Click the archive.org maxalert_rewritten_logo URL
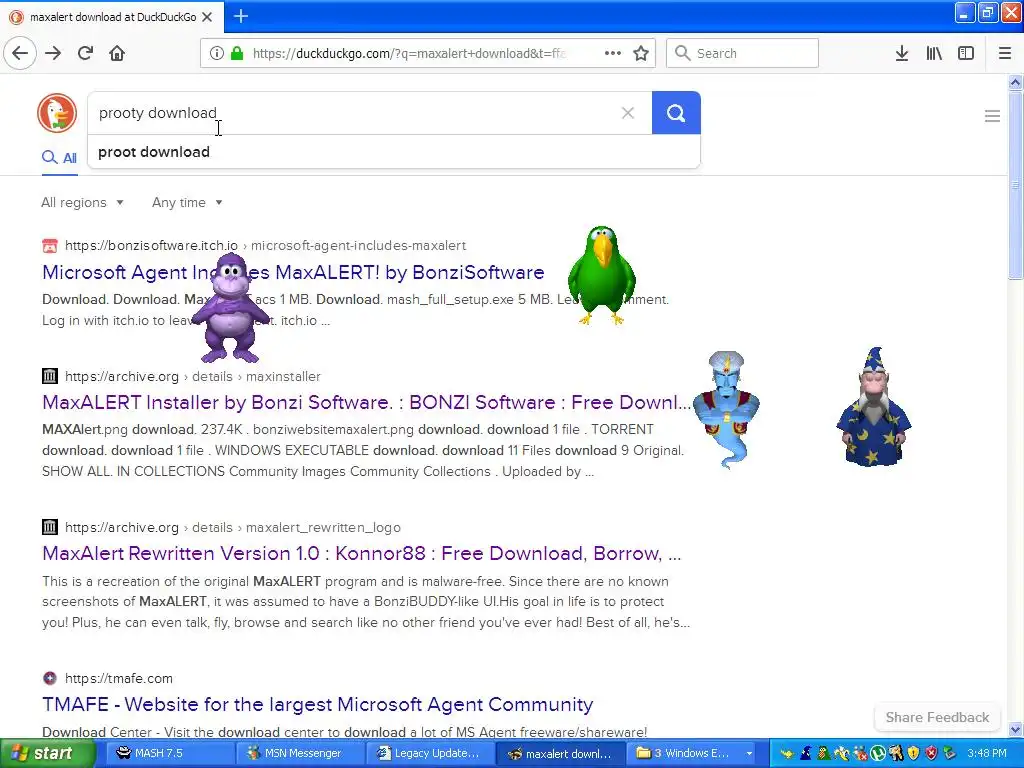 [x=232, y=527]
